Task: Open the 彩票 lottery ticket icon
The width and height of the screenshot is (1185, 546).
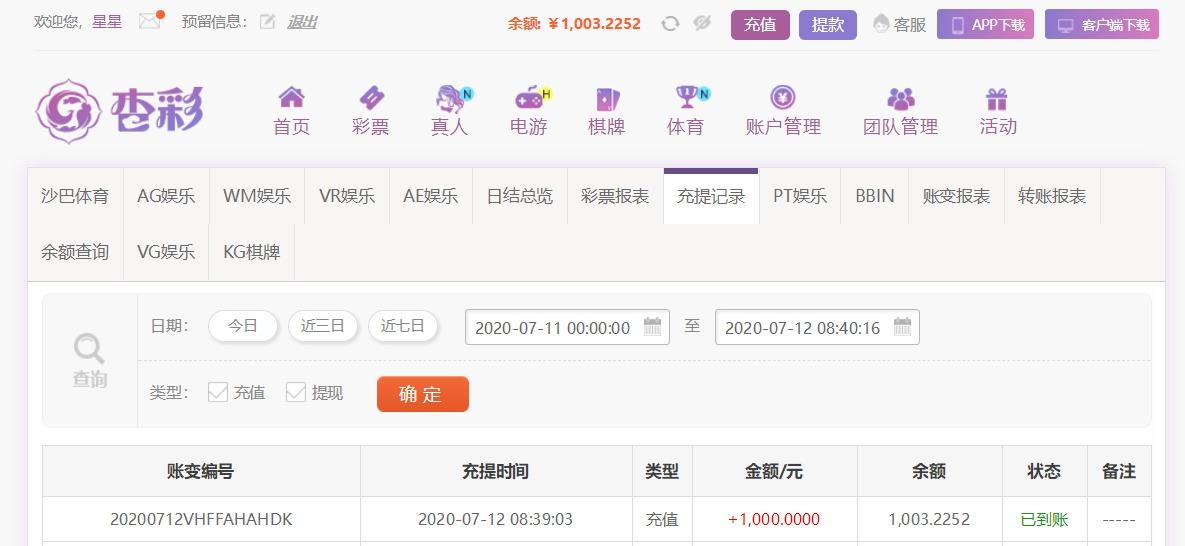Action: (370, 97)
